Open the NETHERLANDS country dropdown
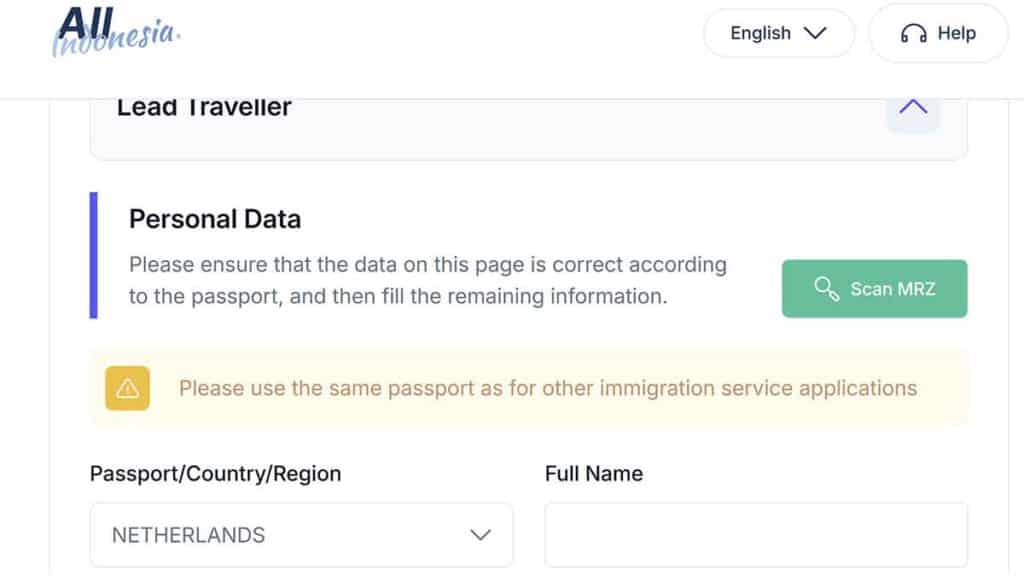1024x576 pixels. pos(301,535)
